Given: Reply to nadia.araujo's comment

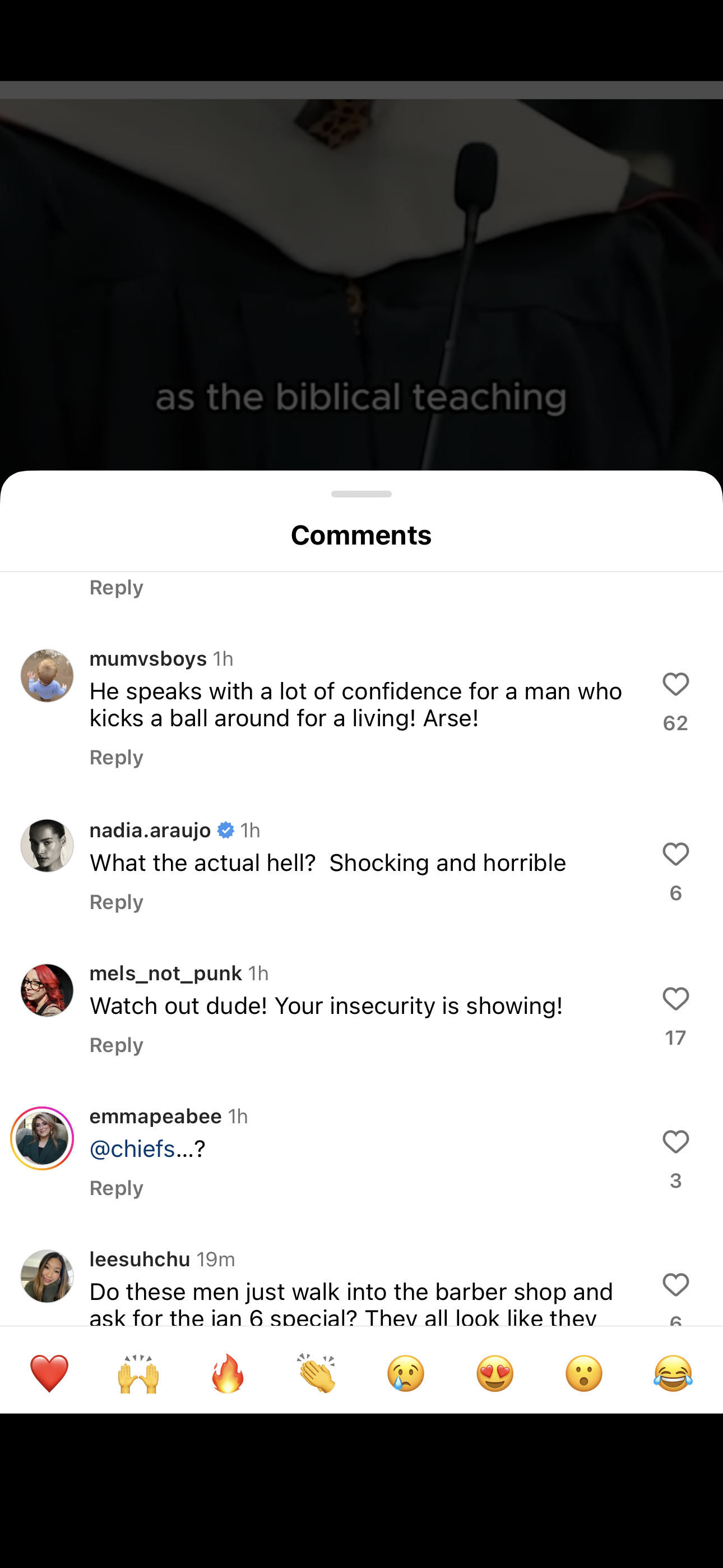Looking at the screenshot, I should (x=116, y=901).
